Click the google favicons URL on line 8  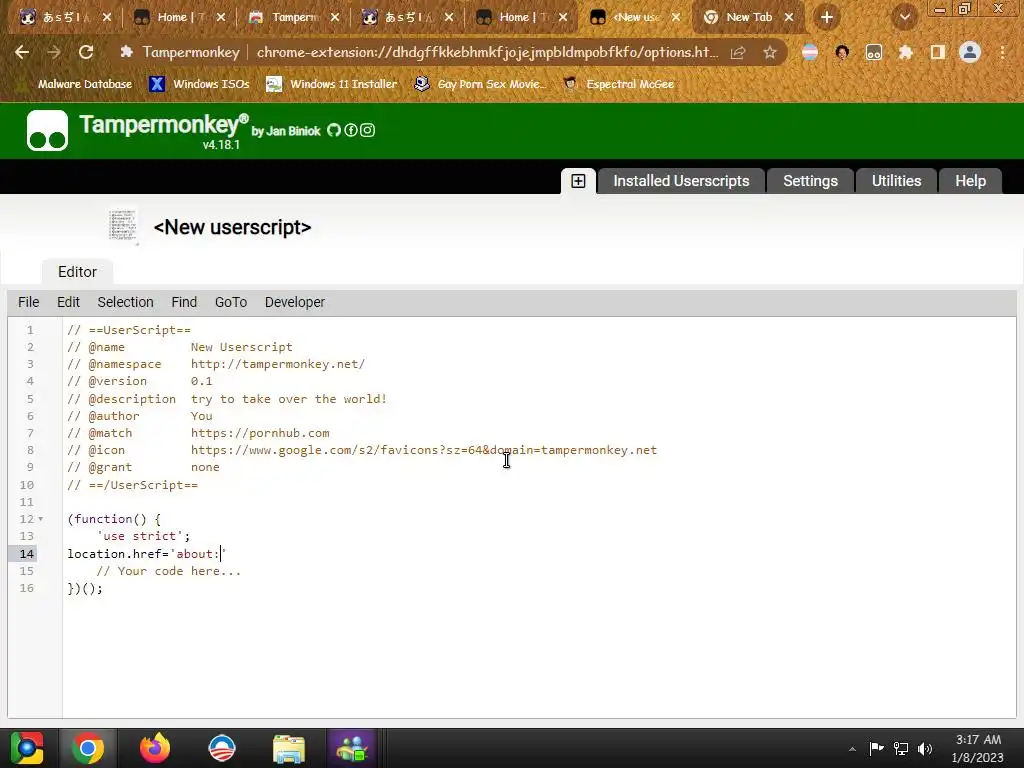pos(424,450)
